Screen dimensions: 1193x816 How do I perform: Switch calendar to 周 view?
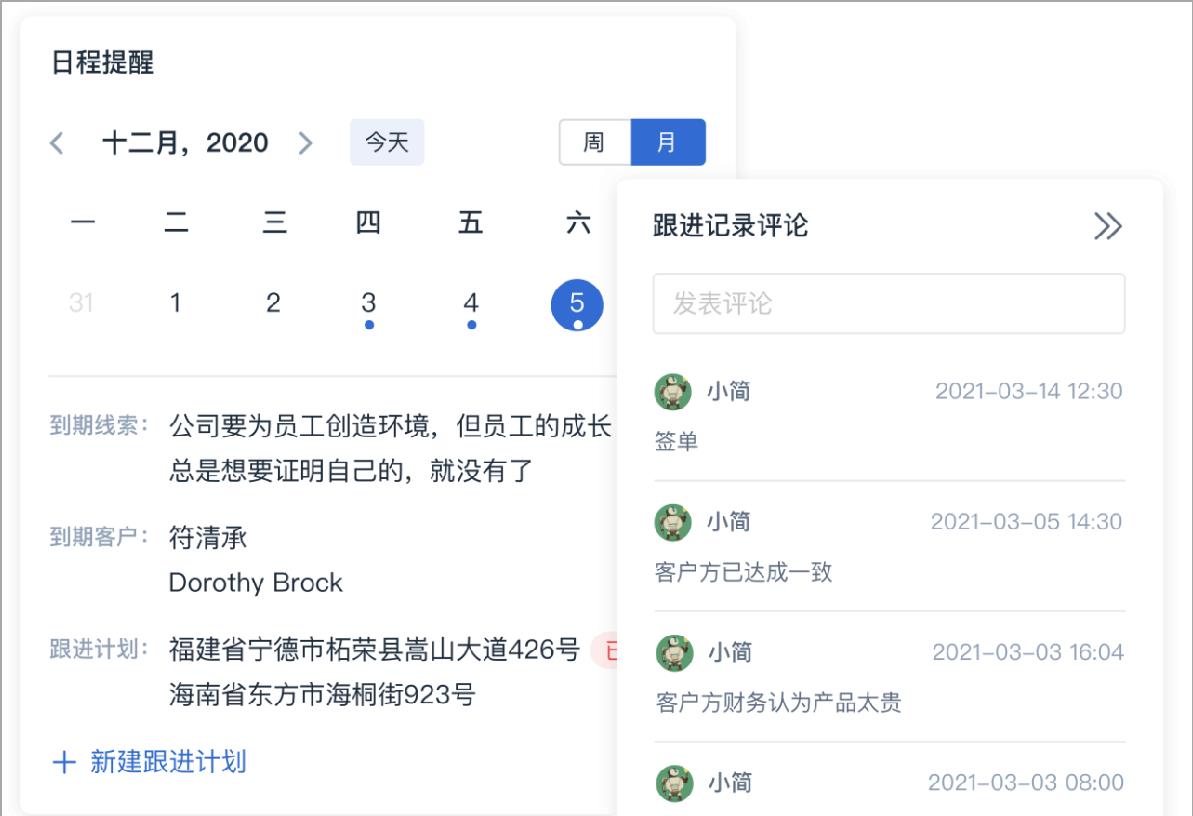[594, 142]
